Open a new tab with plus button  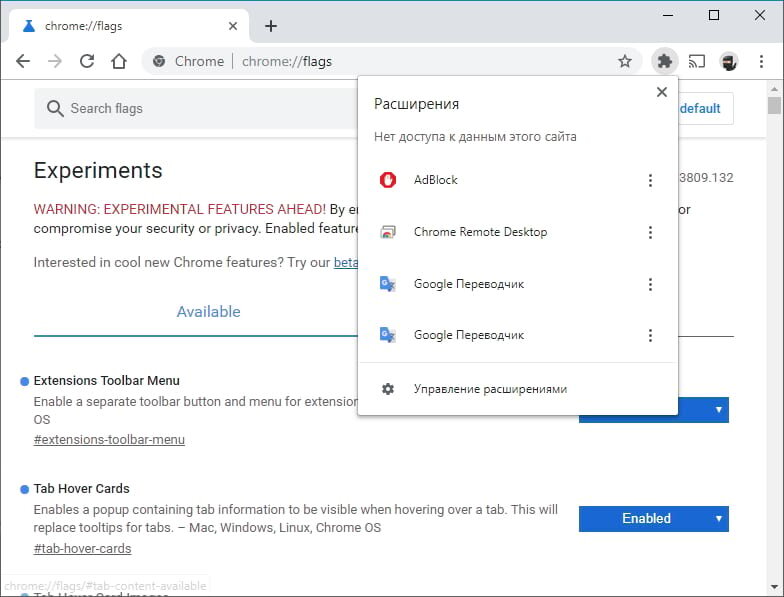point(271,26)
